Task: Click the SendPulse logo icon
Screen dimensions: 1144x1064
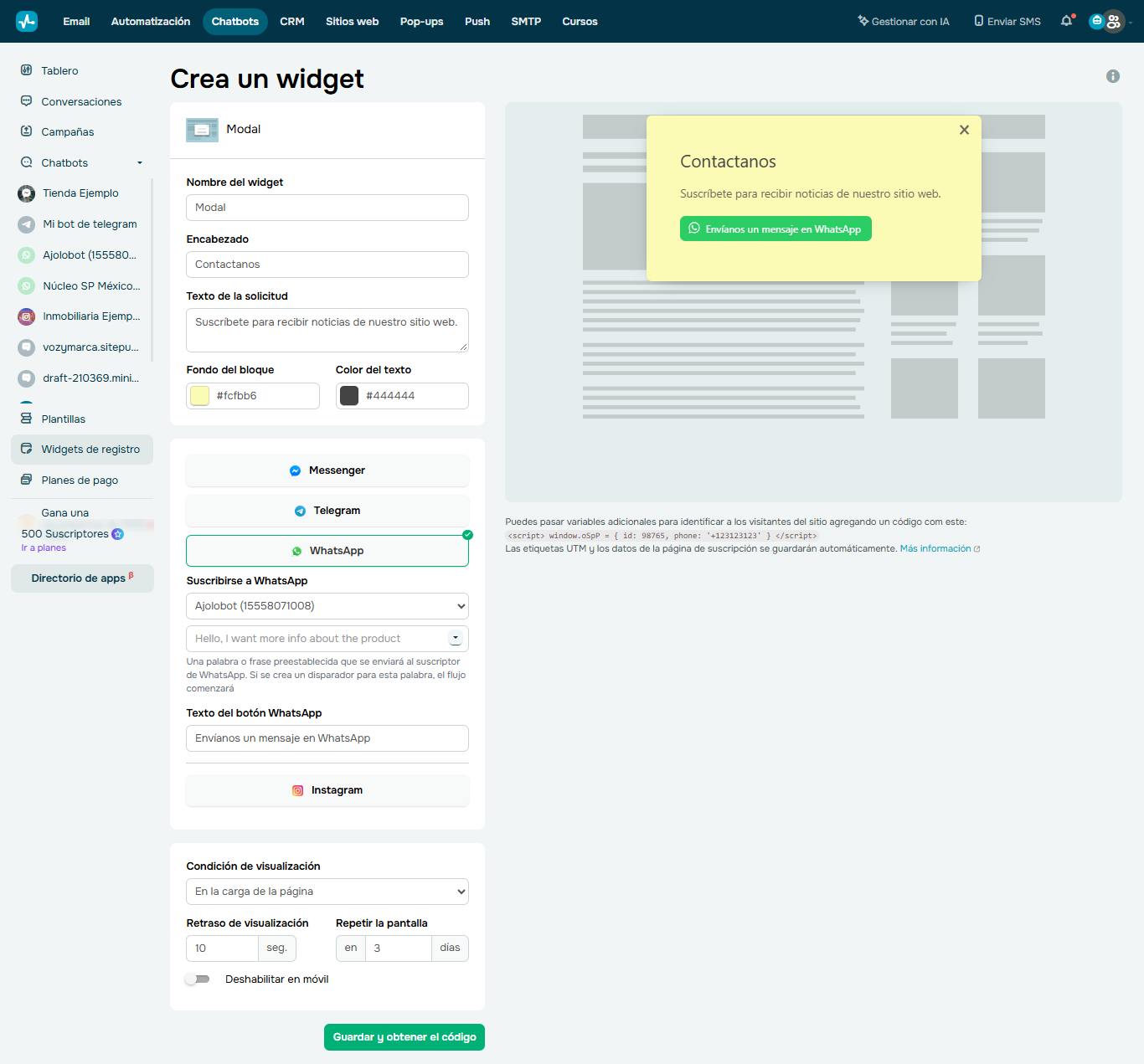Action: [27, 21]
